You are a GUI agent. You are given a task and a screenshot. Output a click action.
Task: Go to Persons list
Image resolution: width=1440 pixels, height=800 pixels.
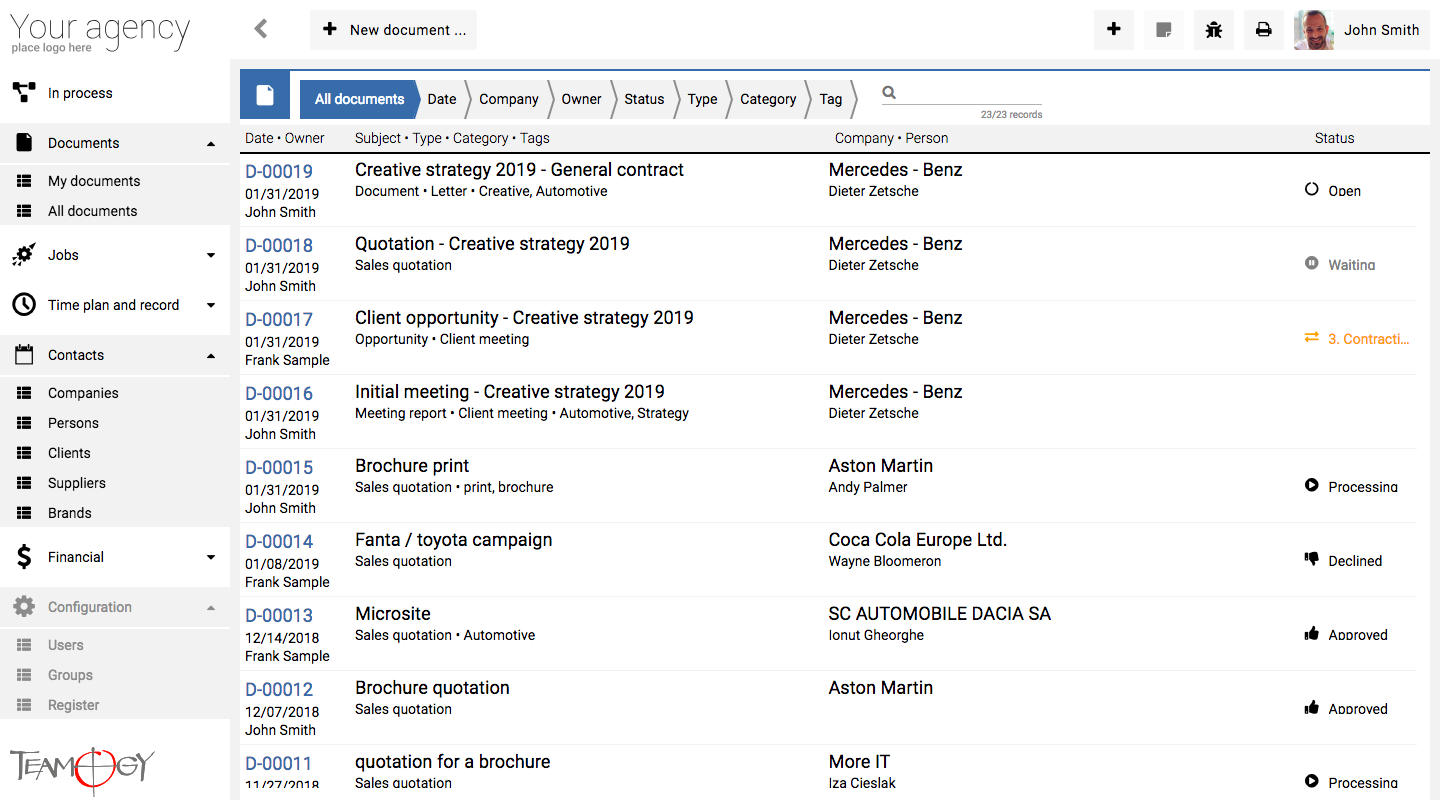(73, 423)
